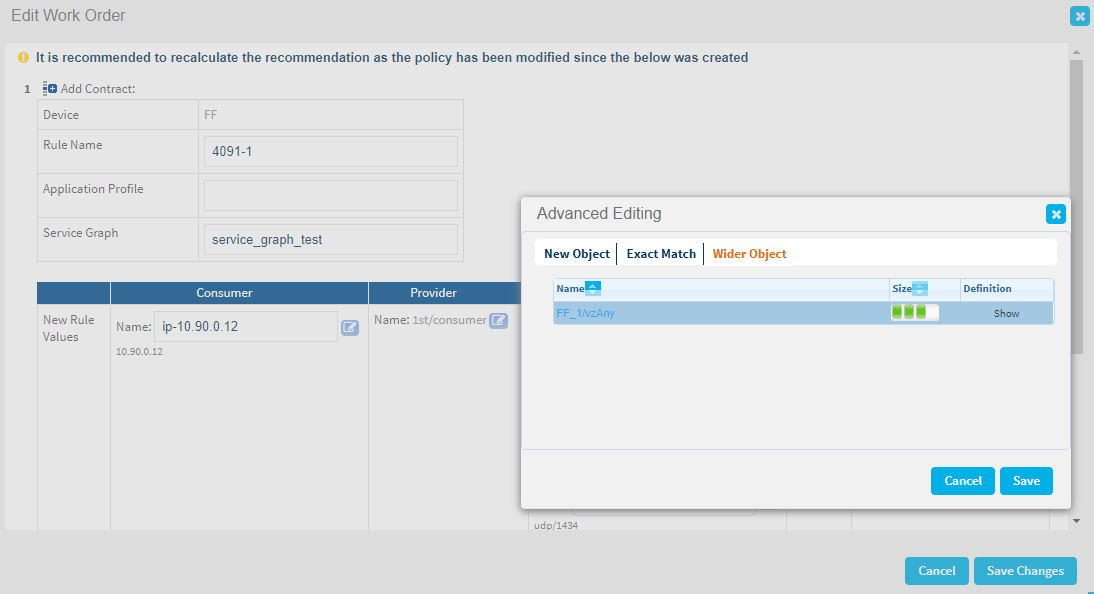
Task: Sort objects by the Size column arrow
Action: [x=920, y=289]
